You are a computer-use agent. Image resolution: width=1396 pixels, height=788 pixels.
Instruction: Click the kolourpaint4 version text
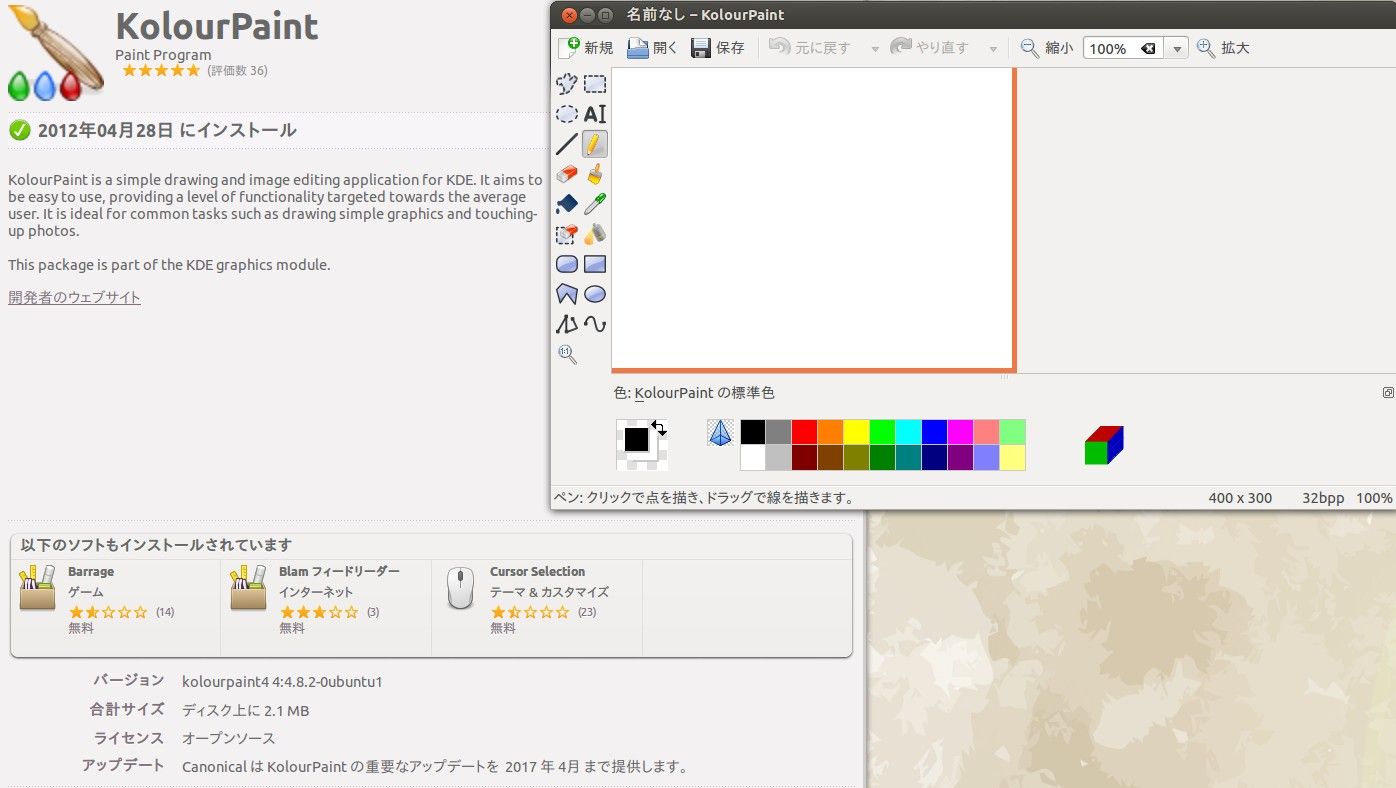coord(282,682)
